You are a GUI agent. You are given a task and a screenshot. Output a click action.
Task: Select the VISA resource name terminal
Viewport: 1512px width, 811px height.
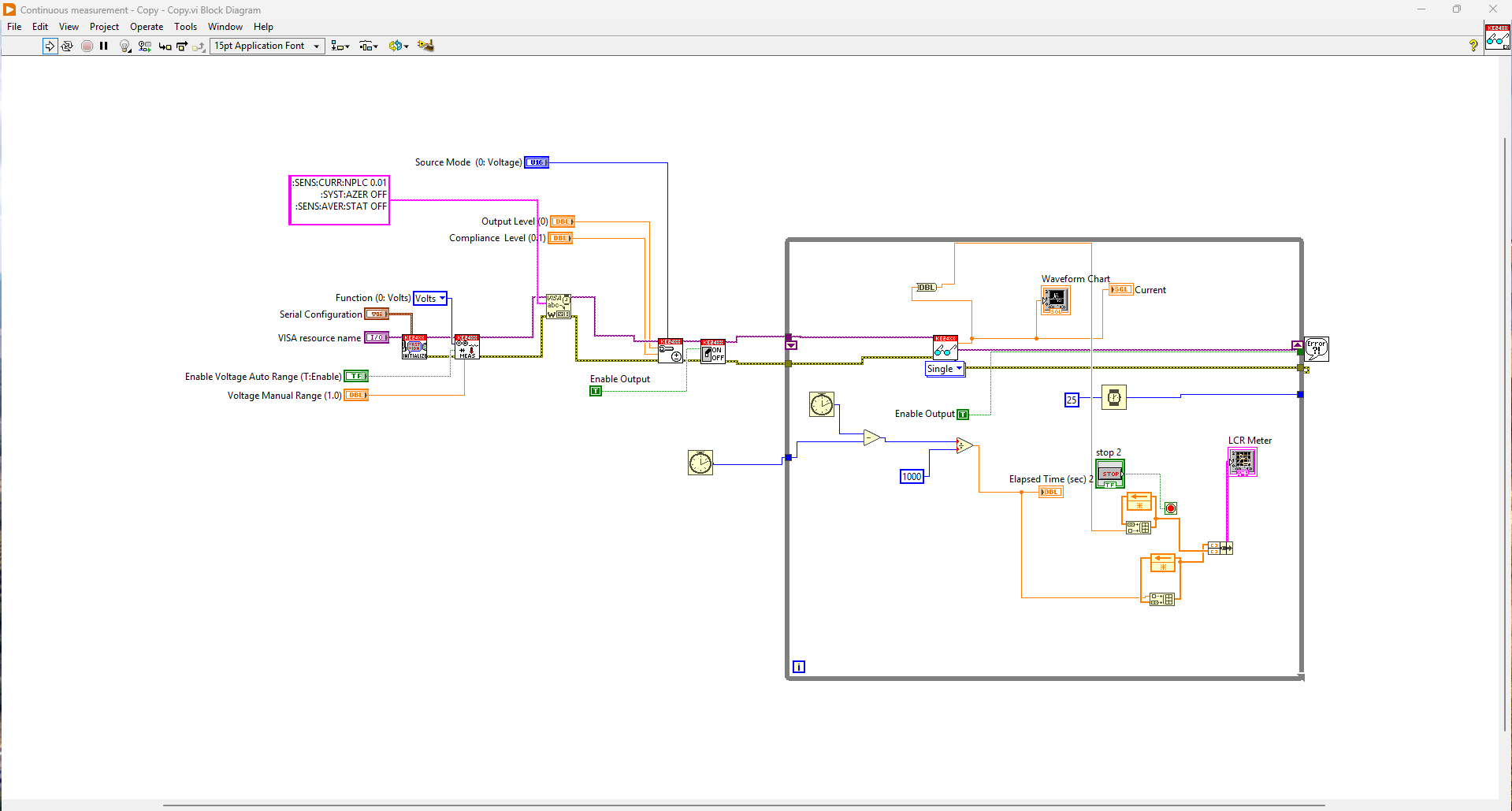coord(376,338)
